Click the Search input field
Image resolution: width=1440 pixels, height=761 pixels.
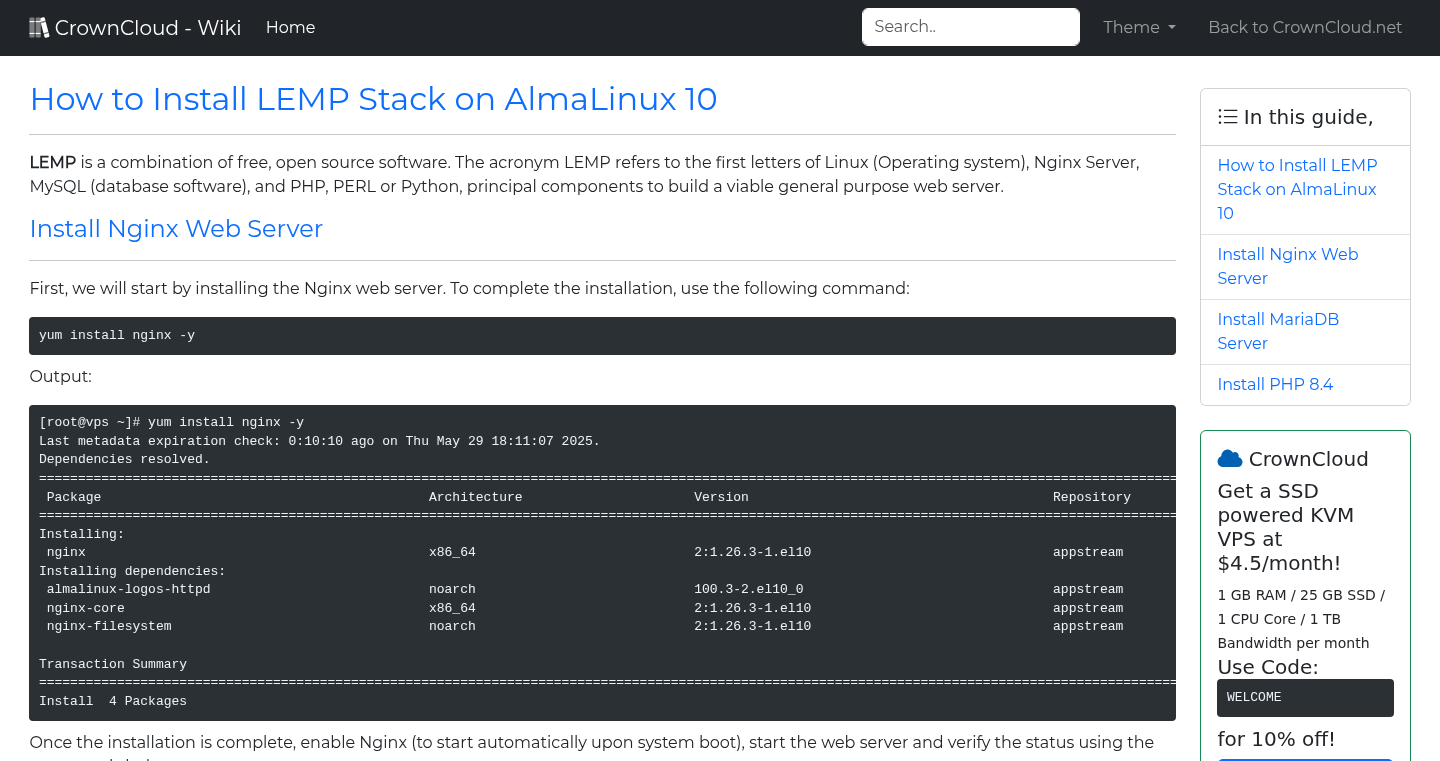(970, 26)
